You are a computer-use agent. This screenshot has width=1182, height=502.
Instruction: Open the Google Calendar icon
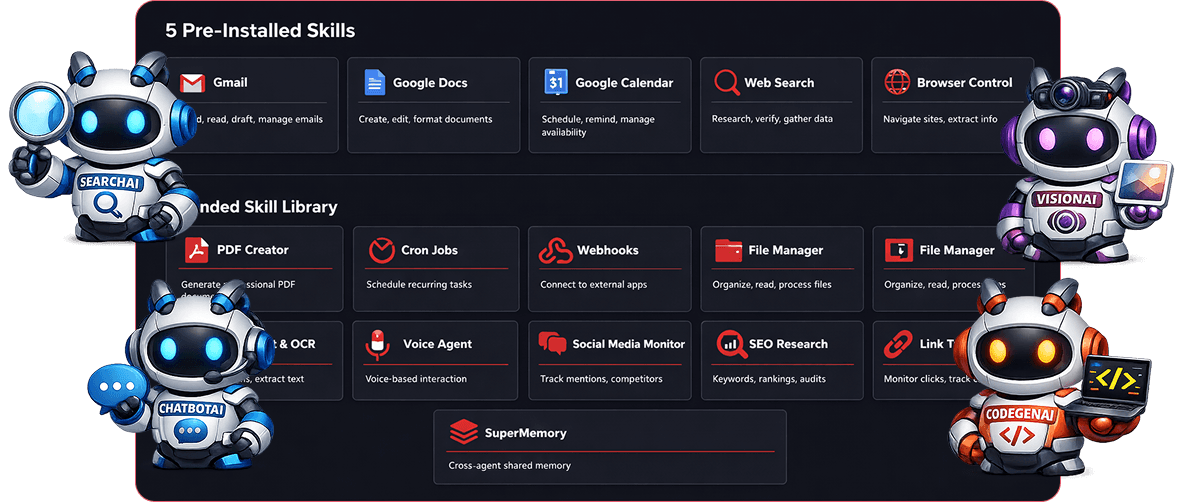(x=556, y=83)
